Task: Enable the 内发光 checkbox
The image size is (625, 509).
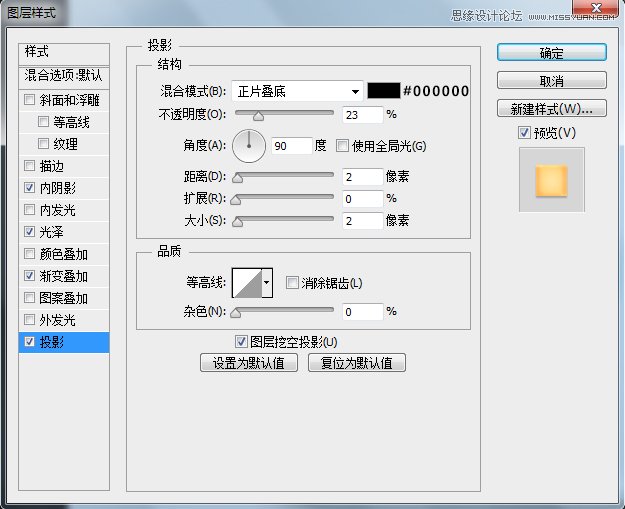Action: coord(29,209)
